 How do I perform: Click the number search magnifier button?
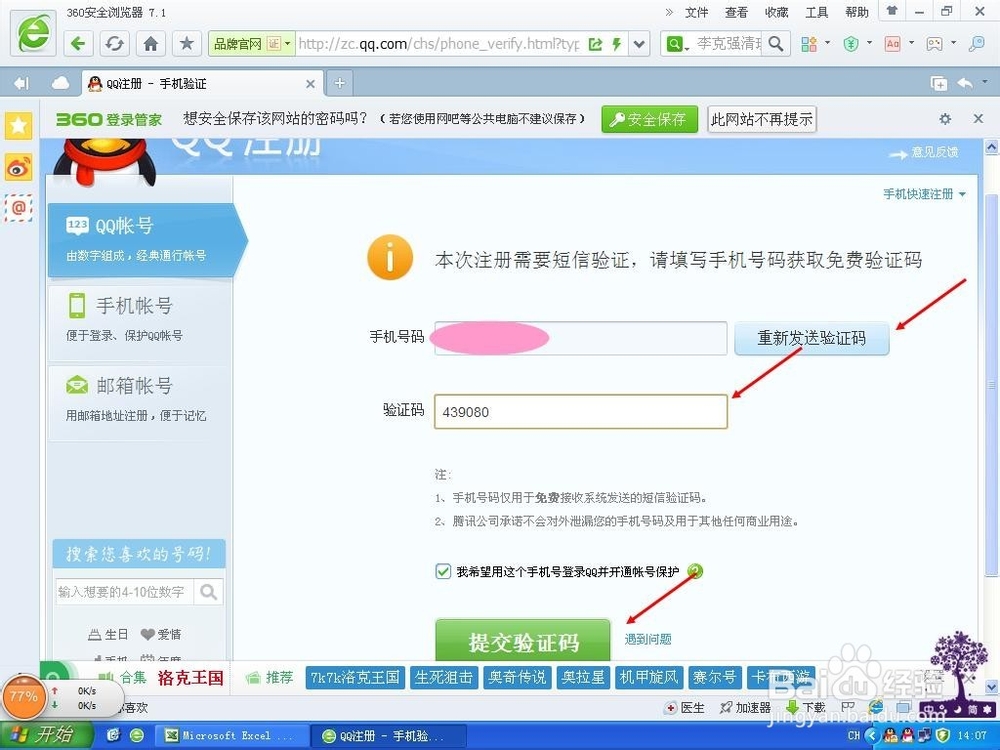pos(208,592)
